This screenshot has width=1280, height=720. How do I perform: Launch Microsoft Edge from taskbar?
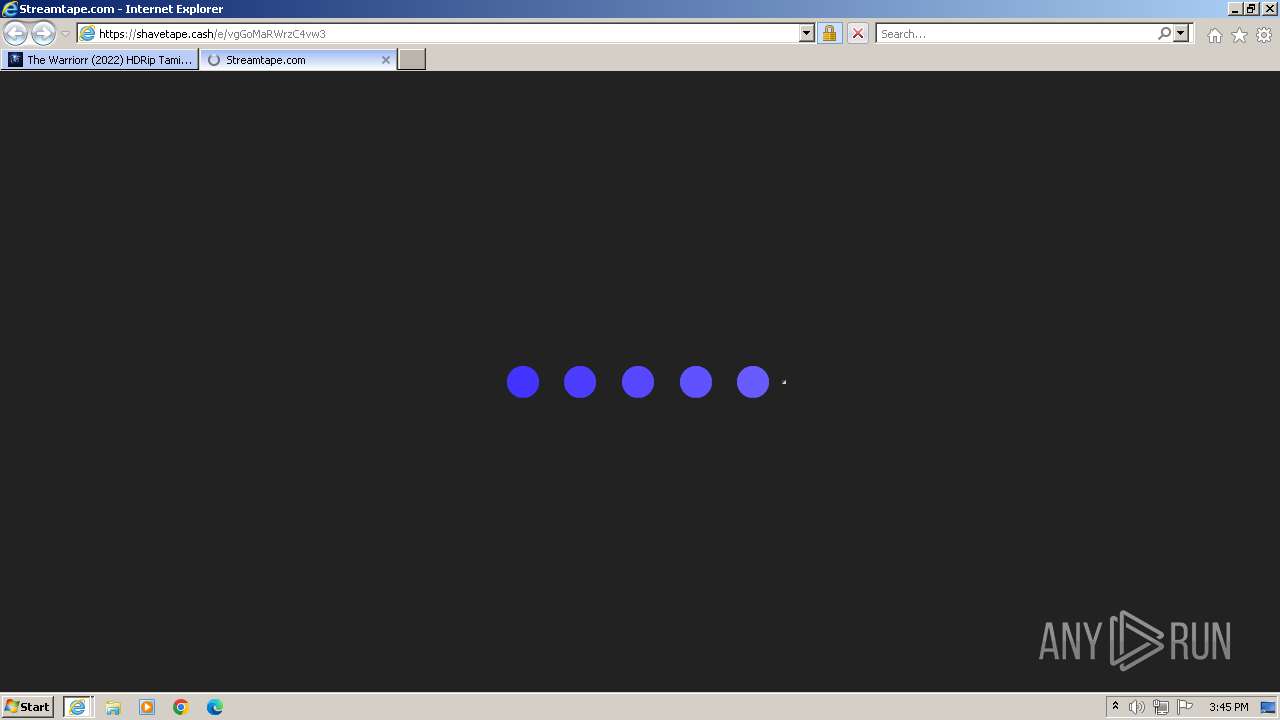(x=215, y=707)
